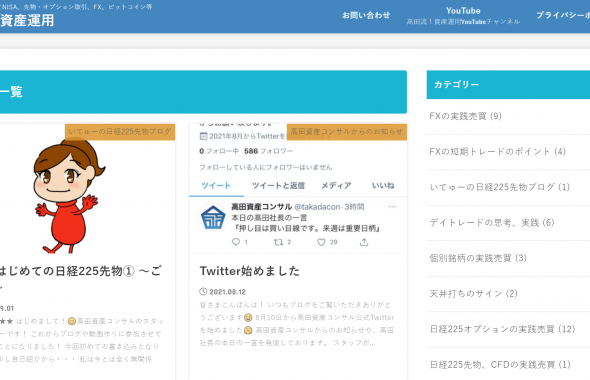The height and width of the screenshot is (380, 590).
Task: Click the 0 フォロー中 count
Action: click(219, 151)
